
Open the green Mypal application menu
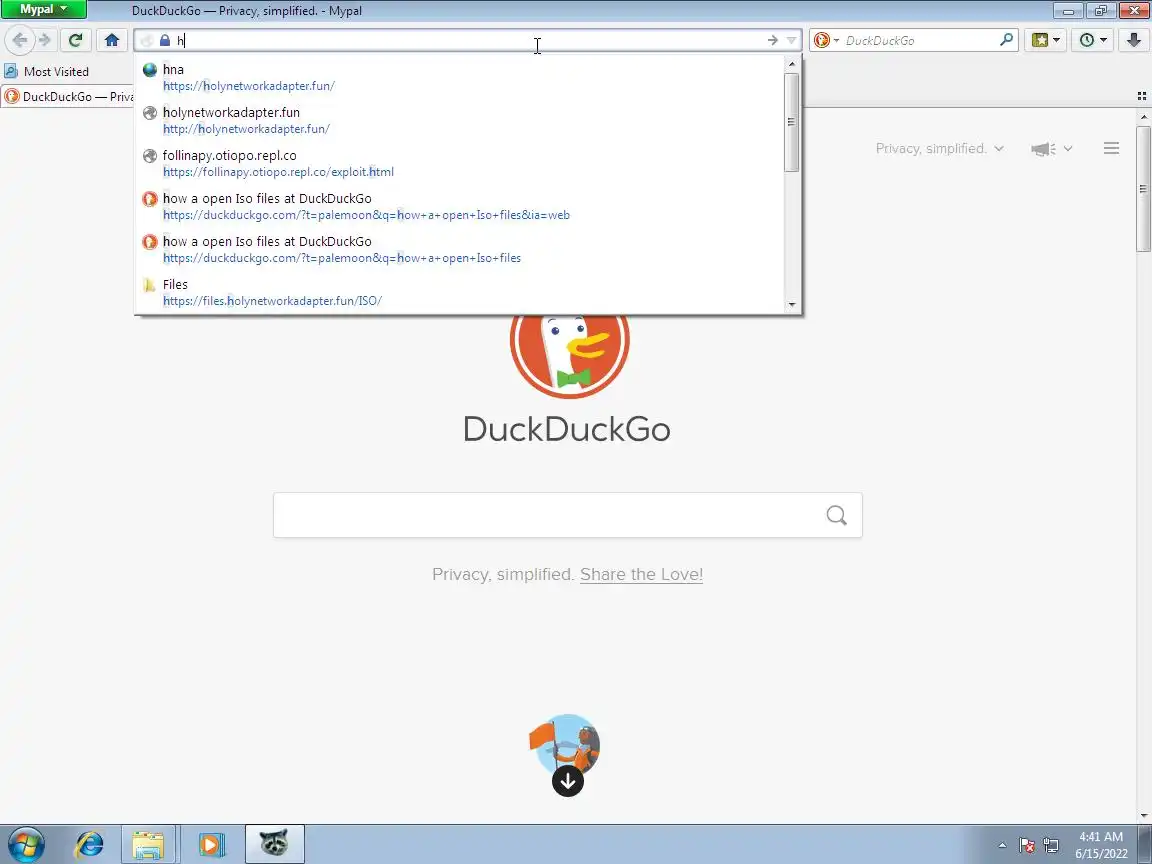click(x=43, y=10)
